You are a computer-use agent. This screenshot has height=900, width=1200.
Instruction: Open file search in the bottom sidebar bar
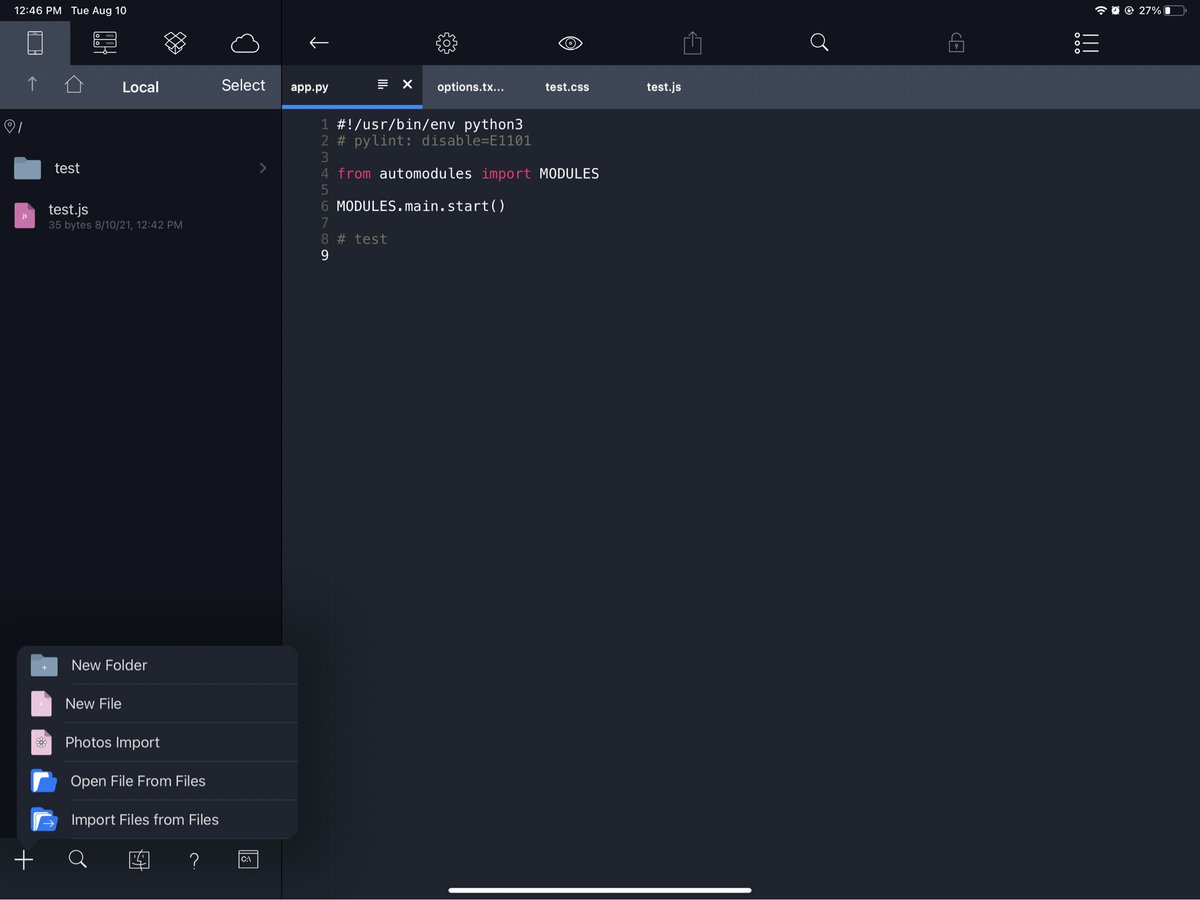(x=78, y=859)
